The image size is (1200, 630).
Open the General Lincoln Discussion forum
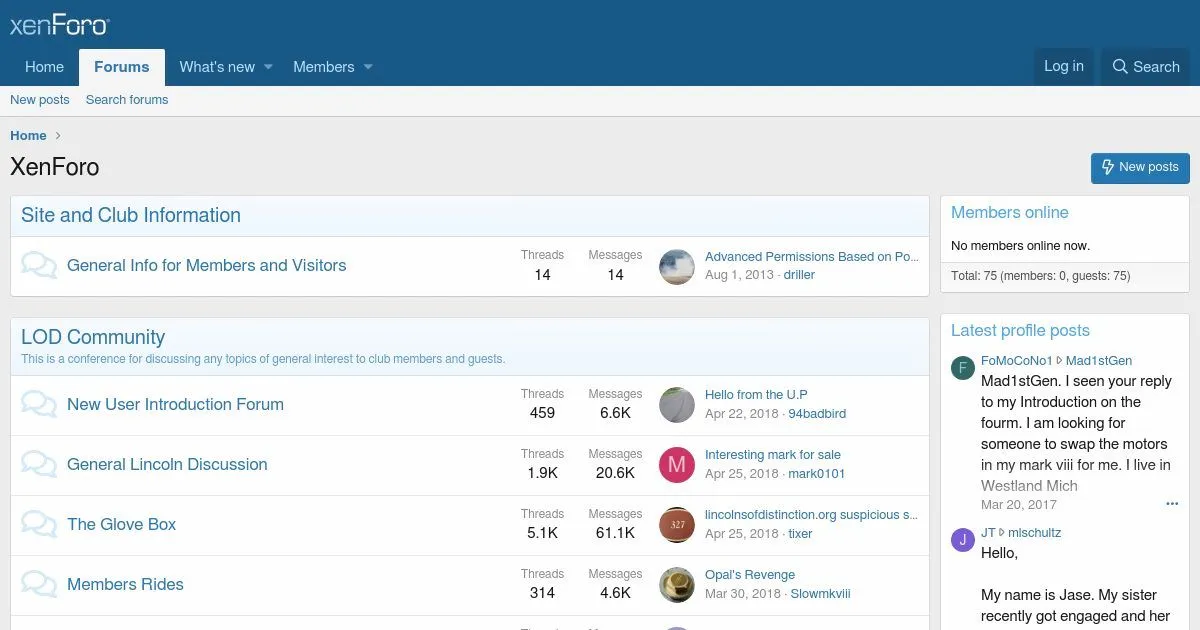pyautogui.click(x=167, y=465)
